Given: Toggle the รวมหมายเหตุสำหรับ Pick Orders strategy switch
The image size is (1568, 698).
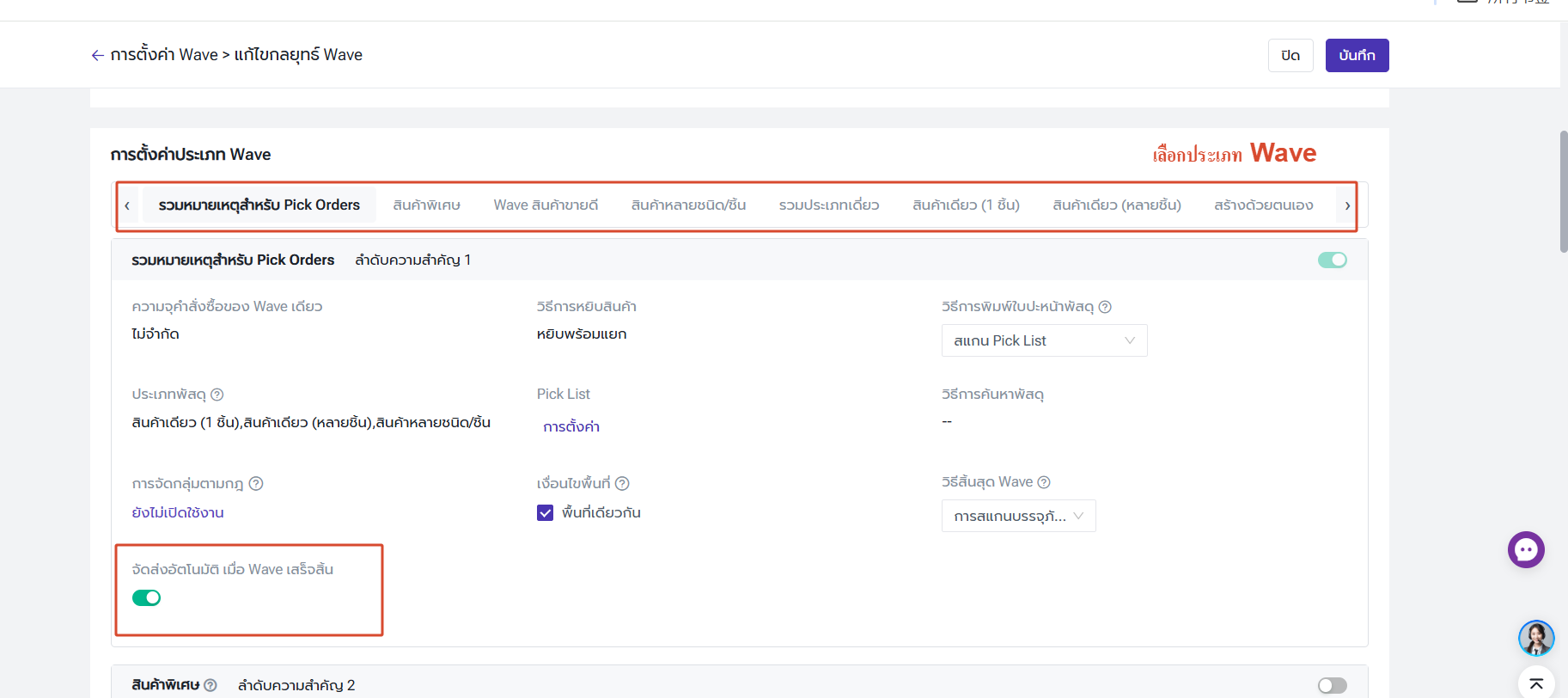Looking at the screenshot, I should tap(1333, 260).
